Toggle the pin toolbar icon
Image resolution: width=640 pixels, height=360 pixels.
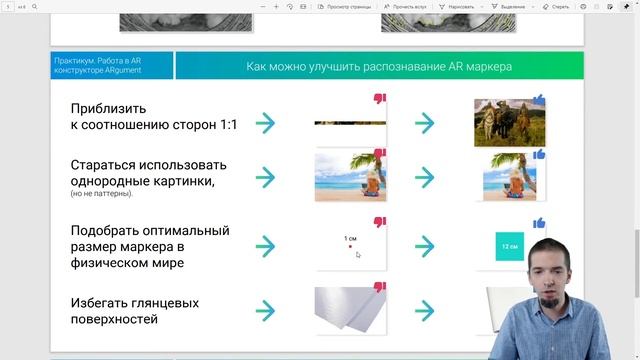point(627,7)
